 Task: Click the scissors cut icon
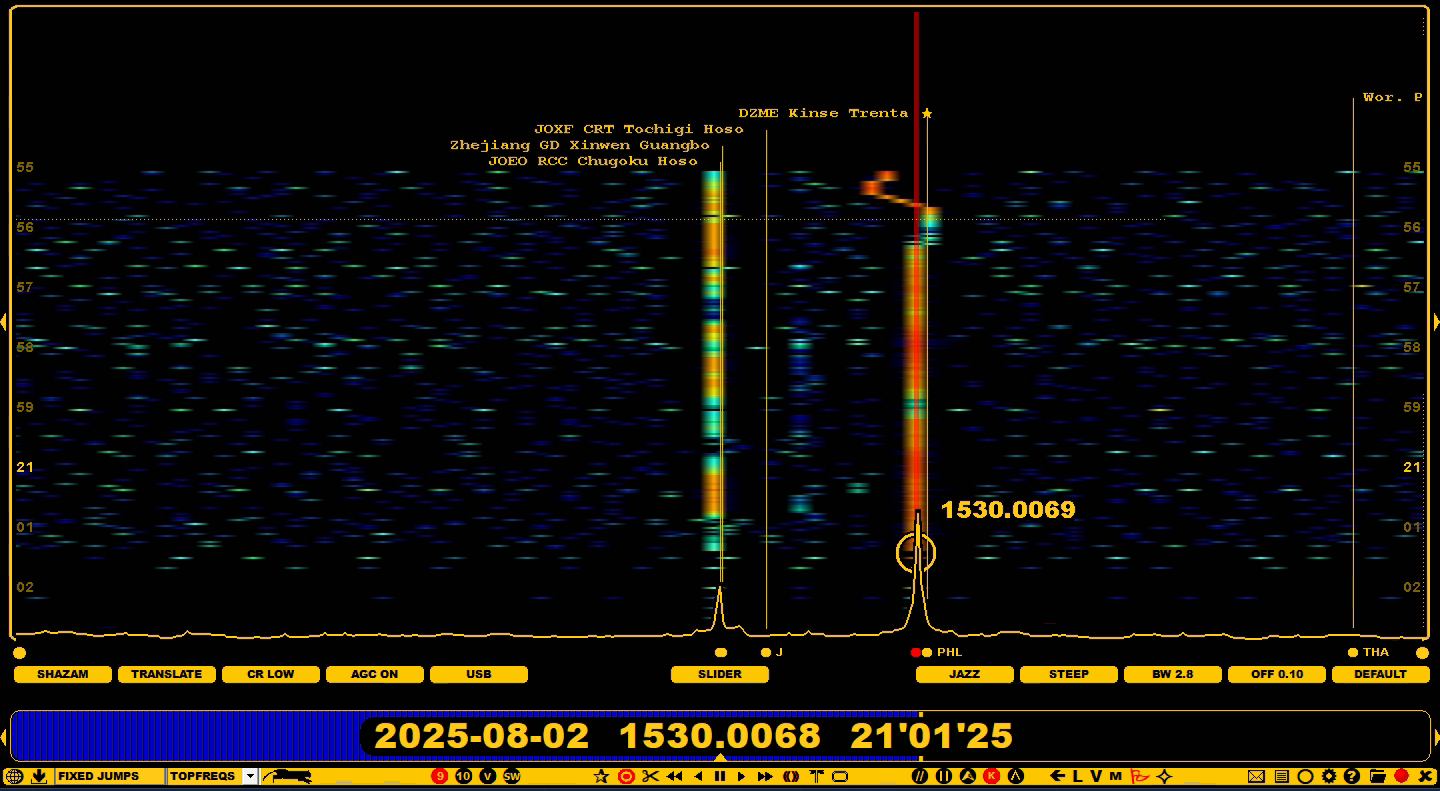(651, 776)
